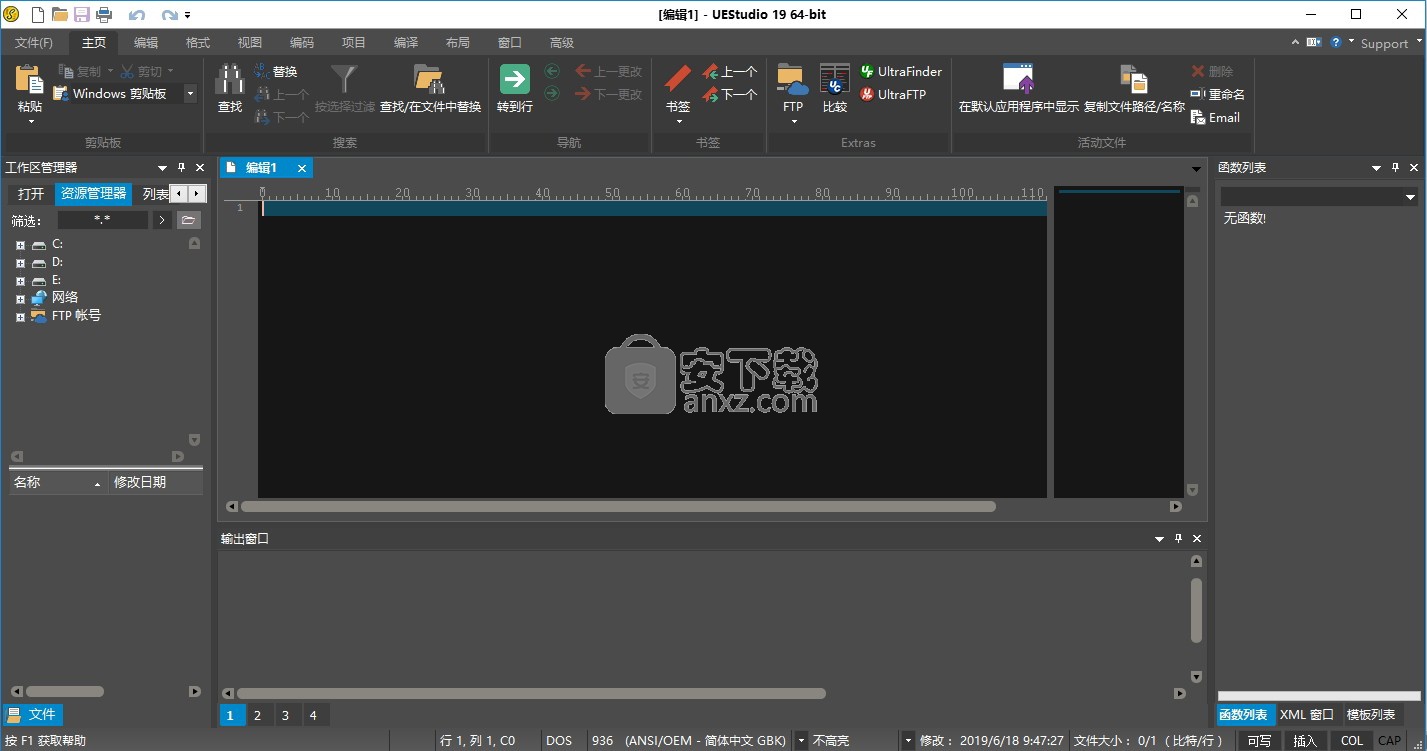Pin the Workspace Manager (工作区管理器) panel
Screen dimensions: 1427x751
[x=181, y=168]
